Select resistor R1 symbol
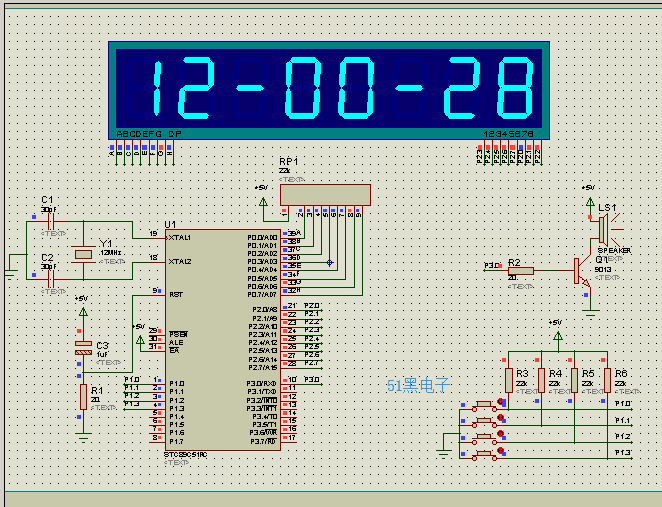This screenshot has height=507, width=662. click(83, 397)
